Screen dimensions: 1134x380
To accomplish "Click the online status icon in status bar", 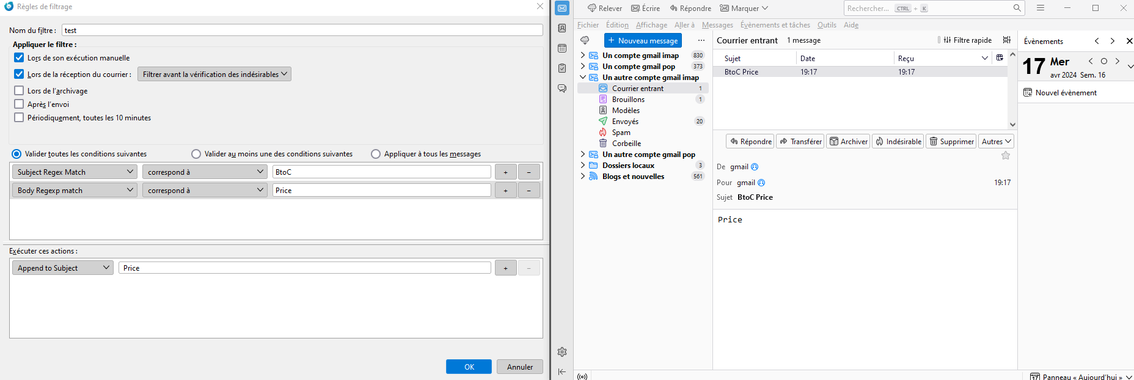I will pos(583,376).
